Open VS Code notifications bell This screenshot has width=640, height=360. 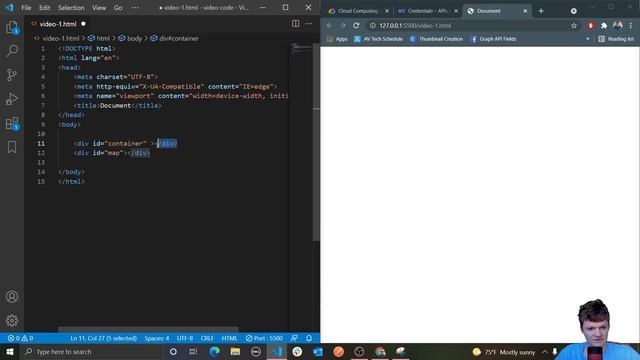tap(309, 338)
